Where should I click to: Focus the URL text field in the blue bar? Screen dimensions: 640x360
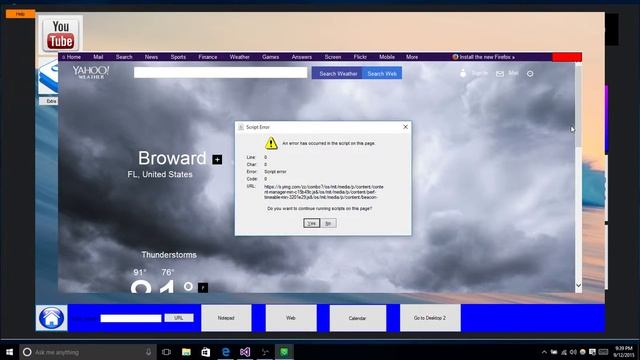pos(131,318)
